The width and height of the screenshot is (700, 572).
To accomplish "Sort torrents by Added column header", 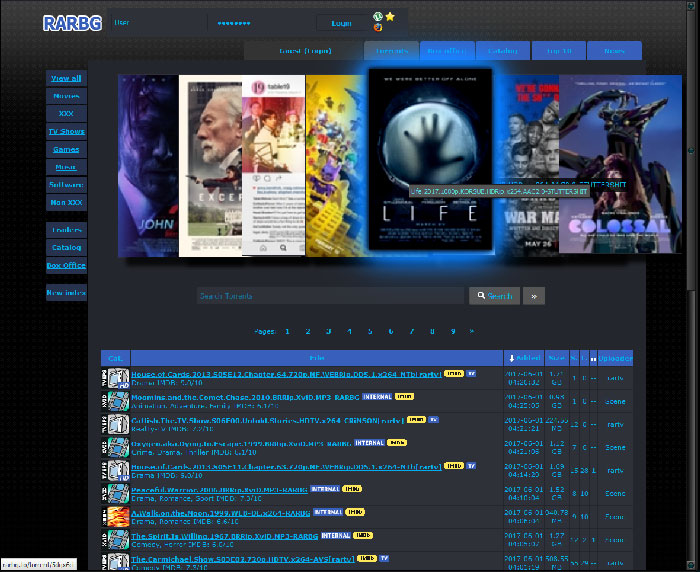I will [525, 358].
